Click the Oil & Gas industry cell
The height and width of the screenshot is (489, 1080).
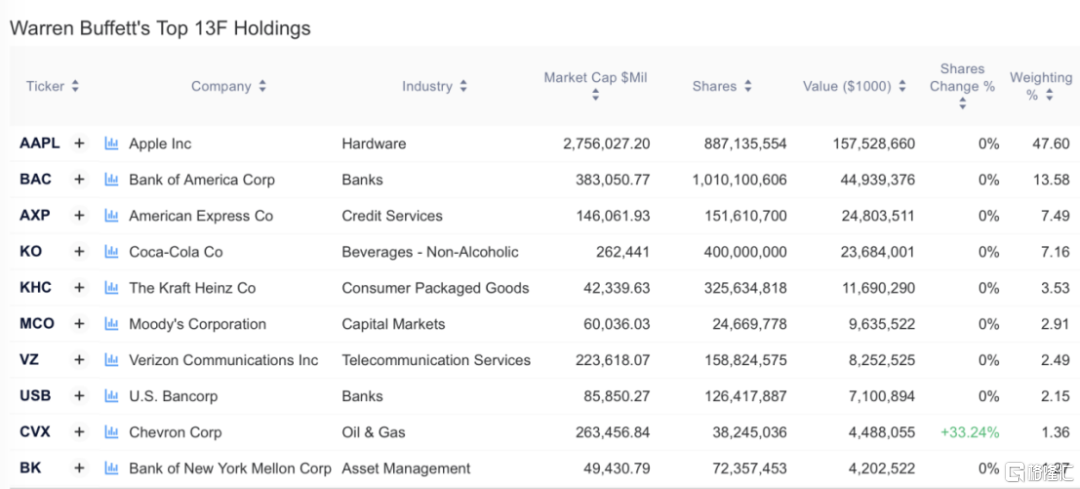(373, 433)
